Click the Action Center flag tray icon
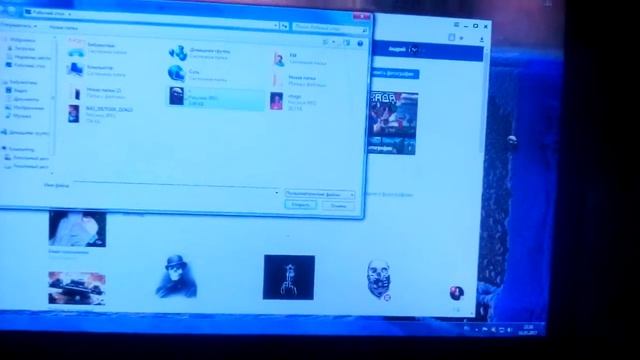The height and width of the screenshot is (360, 640). tap(485, 329)
